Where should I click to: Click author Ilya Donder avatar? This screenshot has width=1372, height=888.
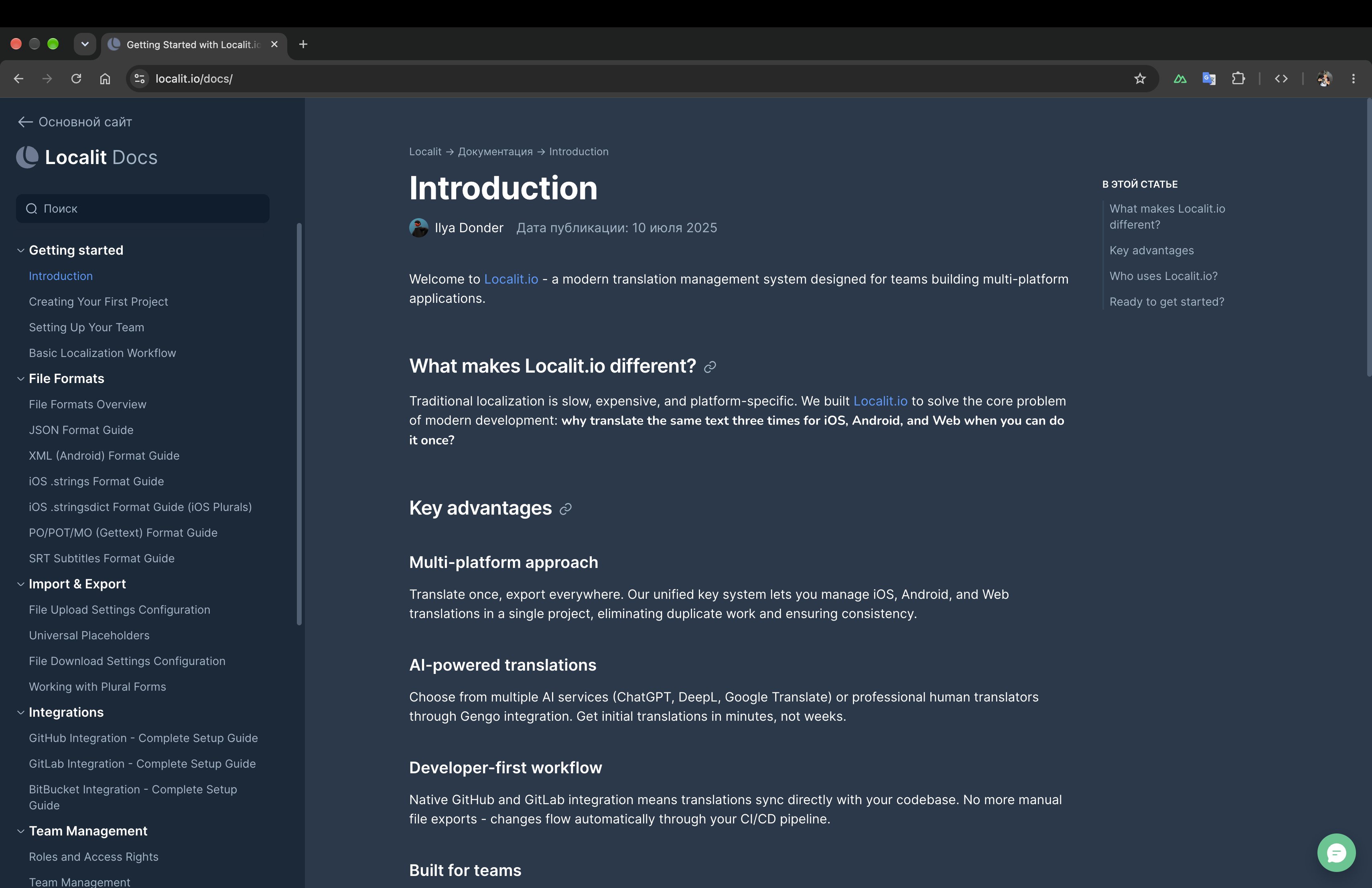point(418,228)
